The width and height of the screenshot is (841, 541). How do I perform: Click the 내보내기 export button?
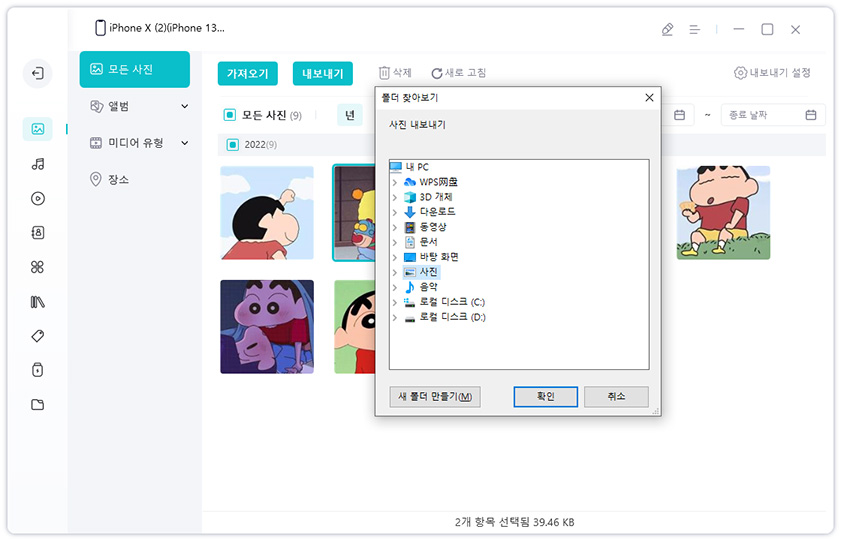tap(323, 73)
